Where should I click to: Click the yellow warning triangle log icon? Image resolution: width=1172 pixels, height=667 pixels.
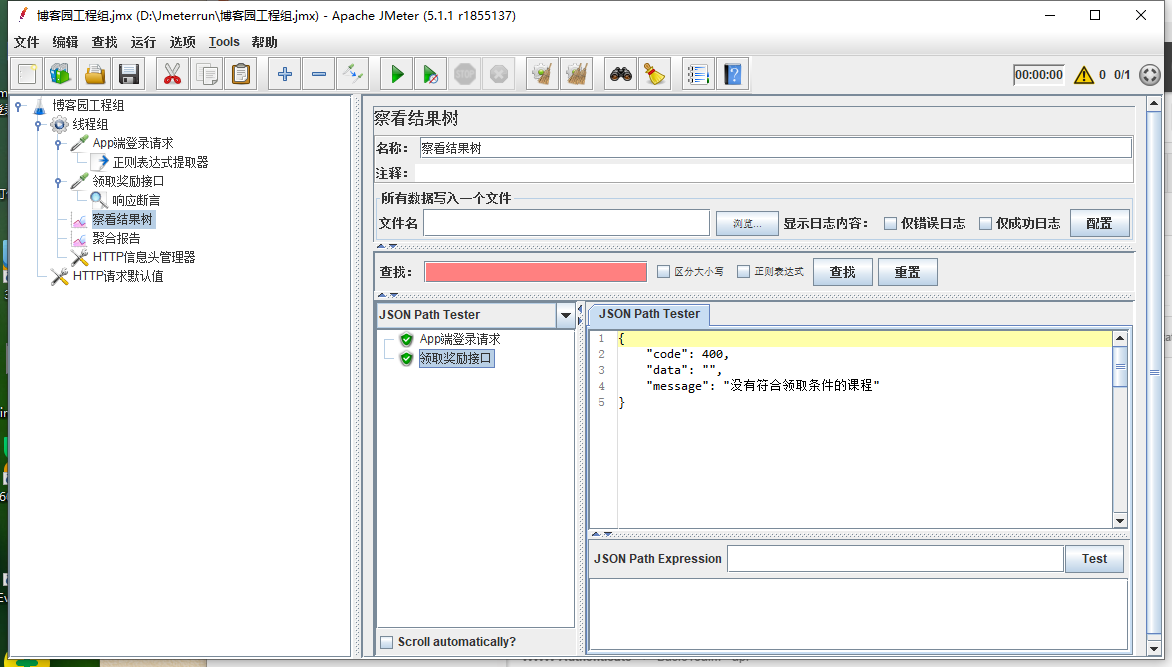(1084, 75)
